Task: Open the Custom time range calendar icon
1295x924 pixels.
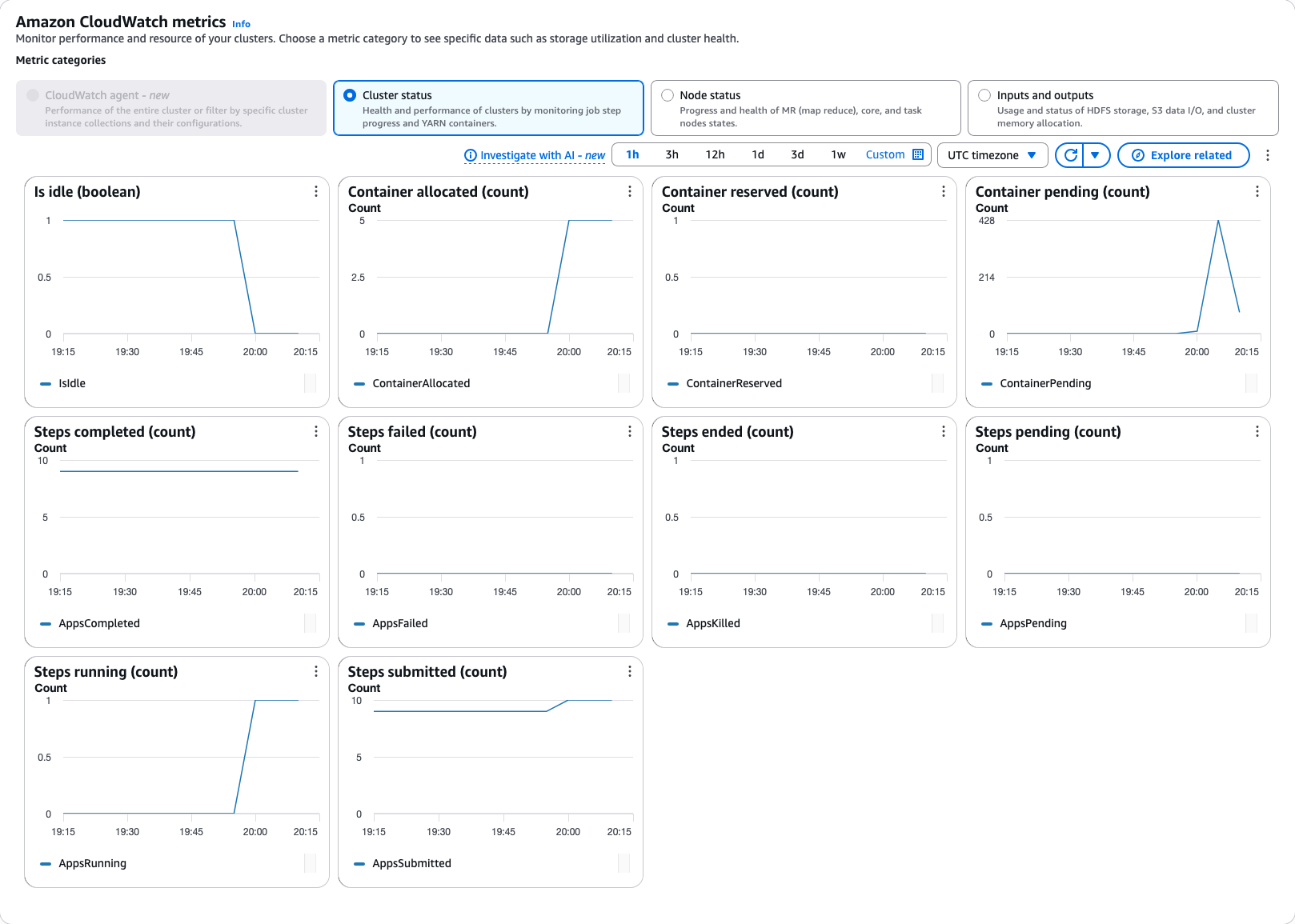Action: [918, 154]
